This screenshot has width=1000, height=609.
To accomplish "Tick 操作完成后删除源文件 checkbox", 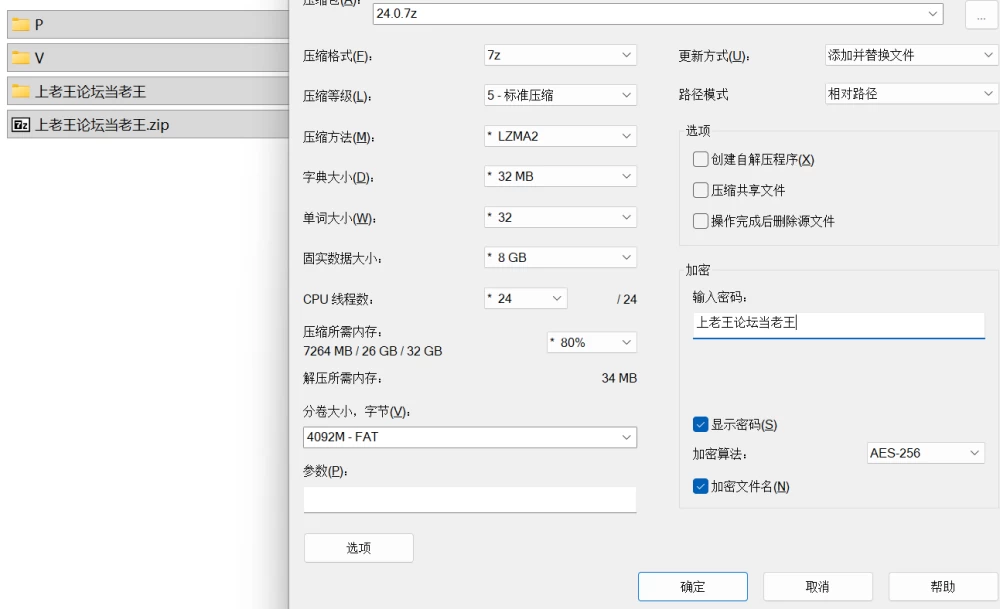I will pyautogui.click(x=700, y=221).
